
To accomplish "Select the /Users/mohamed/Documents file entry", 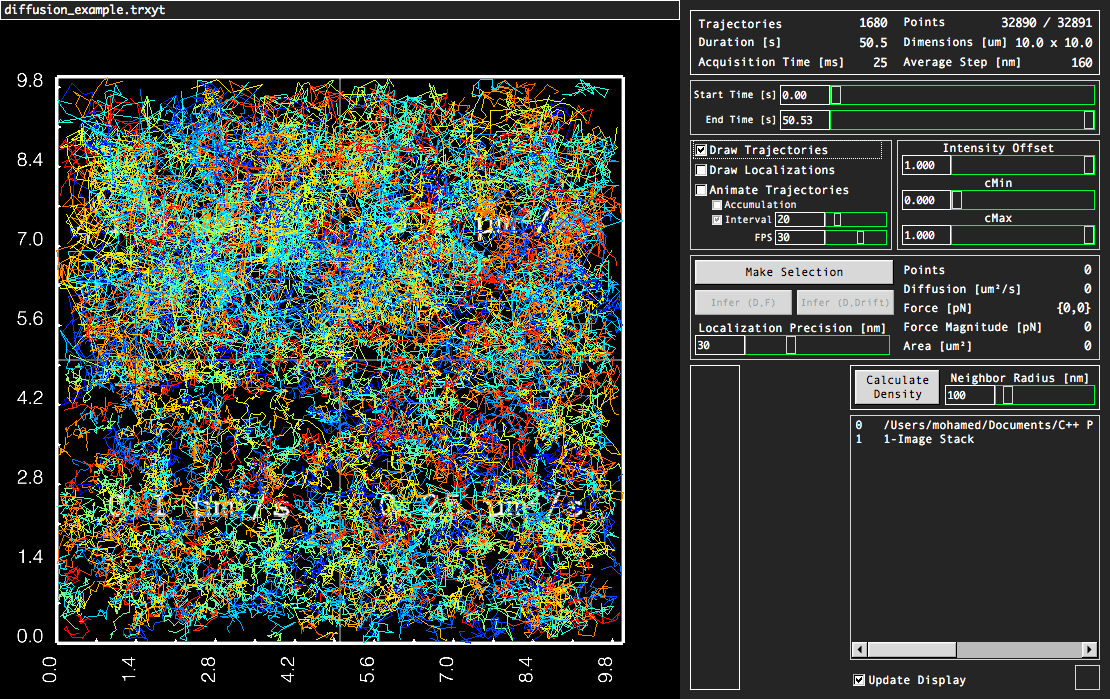I will (x=987, y=425).
